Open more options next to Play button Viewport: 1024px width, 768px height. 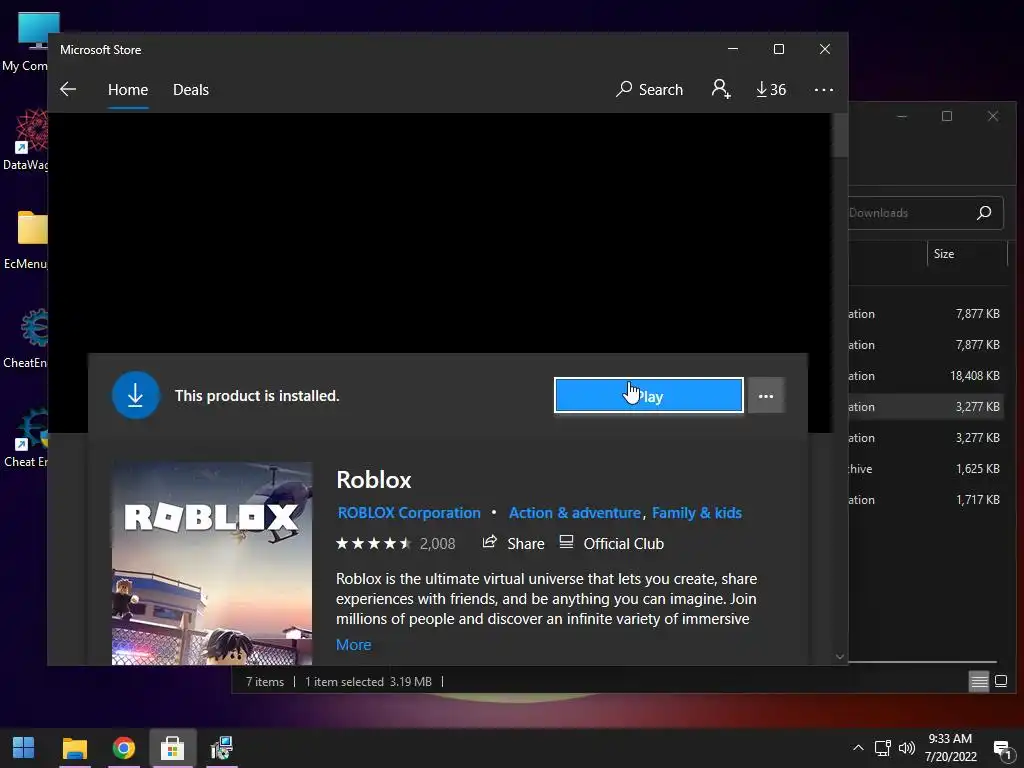(x=766, y=396)
